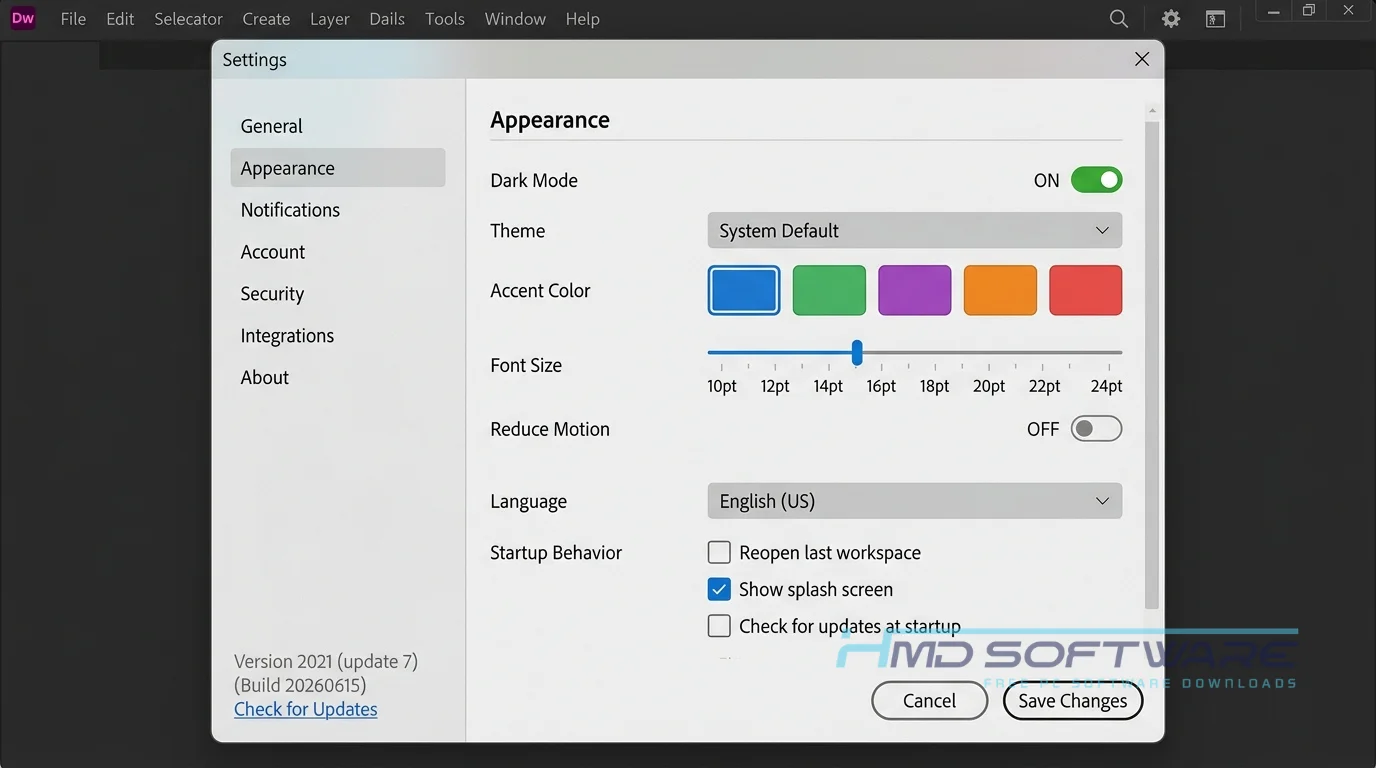This screenshot has height=768, width=1376.
Task: Open the Create menu
Action: pos(266,19)
